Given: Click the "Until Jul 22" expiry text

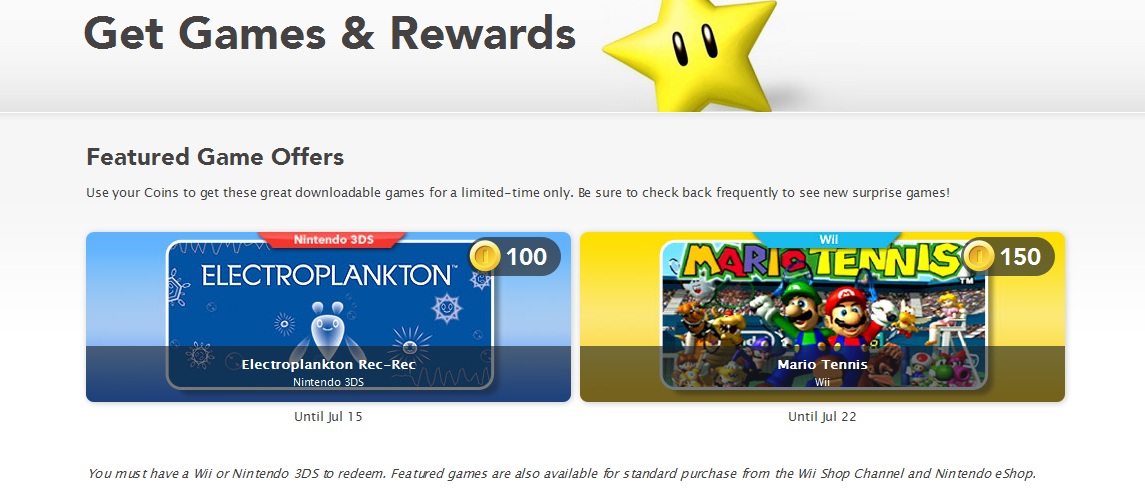Looking at the screenshot, I should (822, 417).
